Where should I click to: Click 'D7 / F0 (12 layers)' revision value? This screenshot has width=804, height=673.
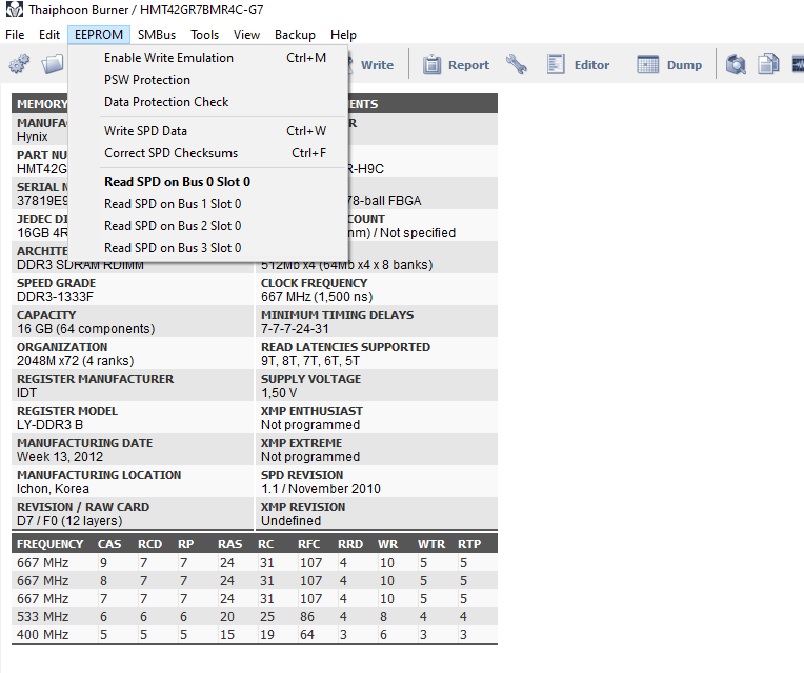pos(69,521)
